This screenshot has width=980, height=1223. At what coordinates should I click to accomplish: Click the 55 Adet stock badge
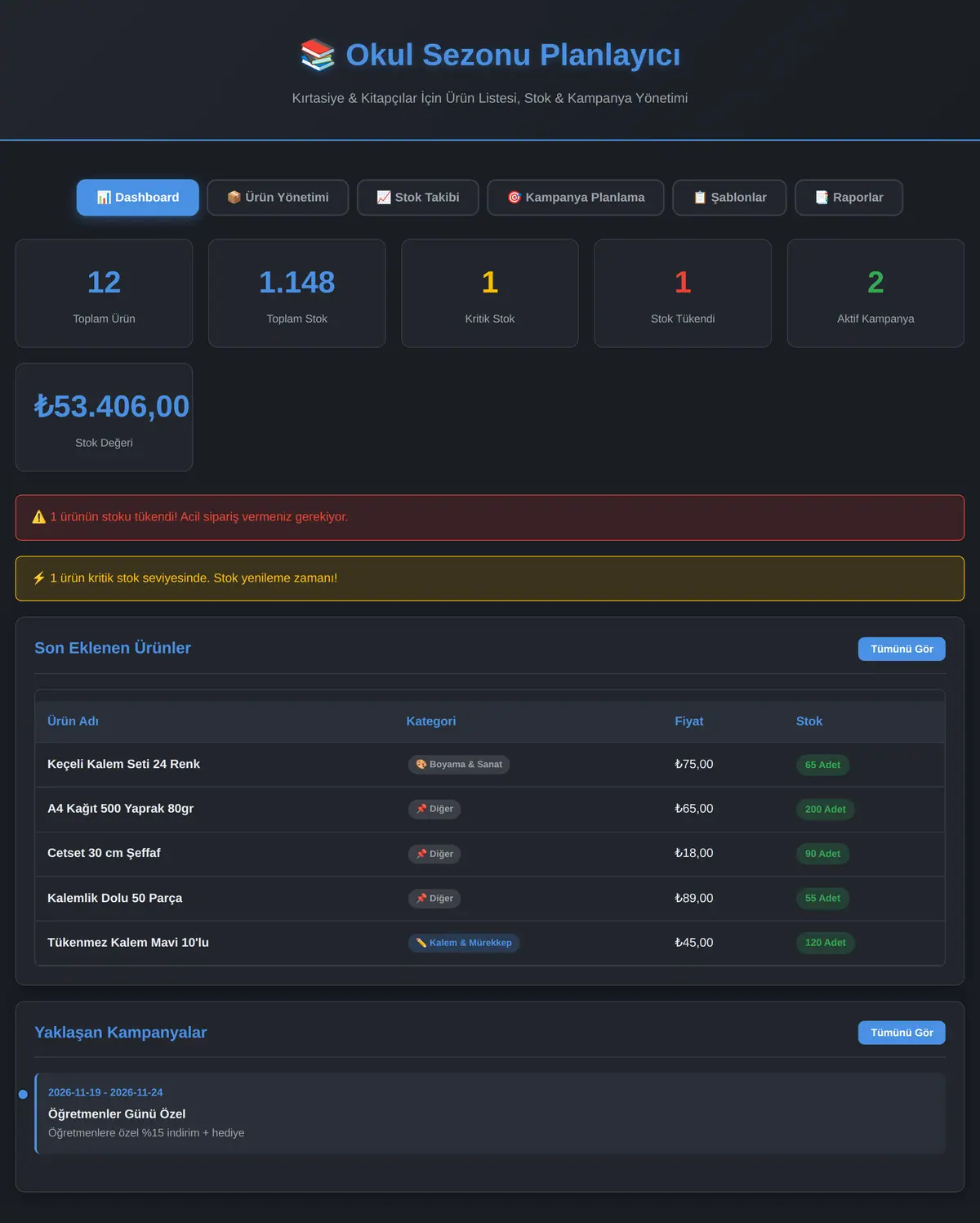(822, 899)
